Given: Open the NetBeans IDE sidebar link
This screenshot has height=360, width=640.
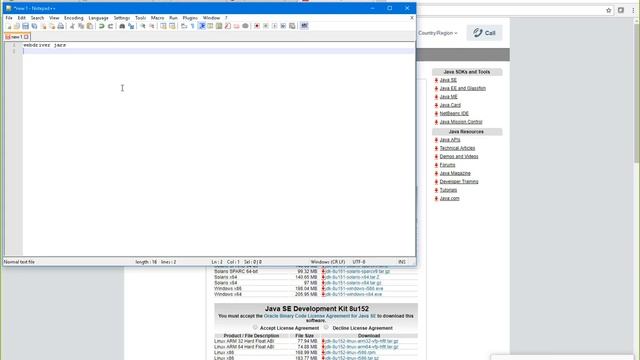Looking at the screenshot, I should pos(454,113).
